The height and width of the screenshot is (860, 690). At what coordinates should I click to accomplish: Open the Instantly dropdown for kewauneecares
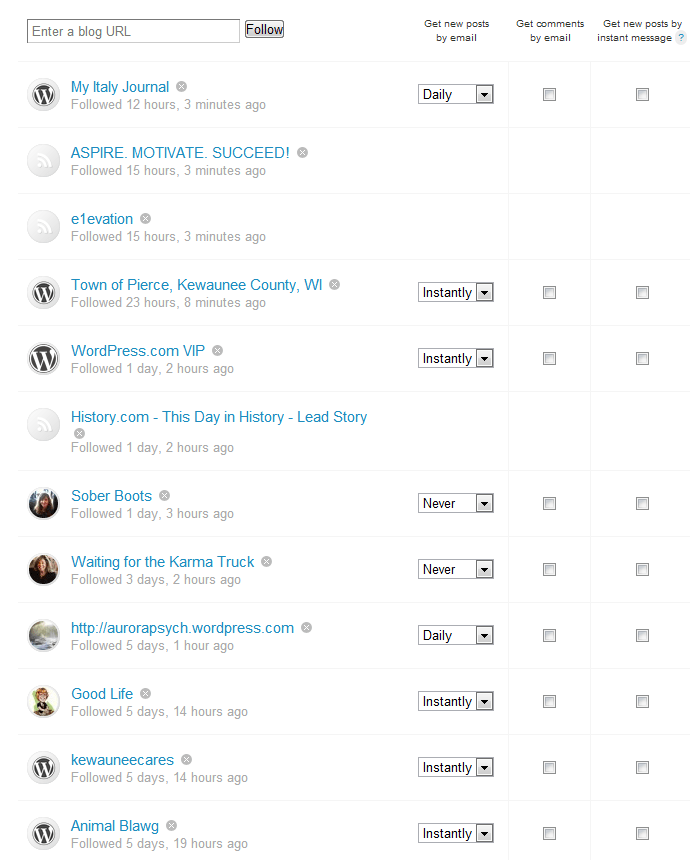click(x=456, y=768)
